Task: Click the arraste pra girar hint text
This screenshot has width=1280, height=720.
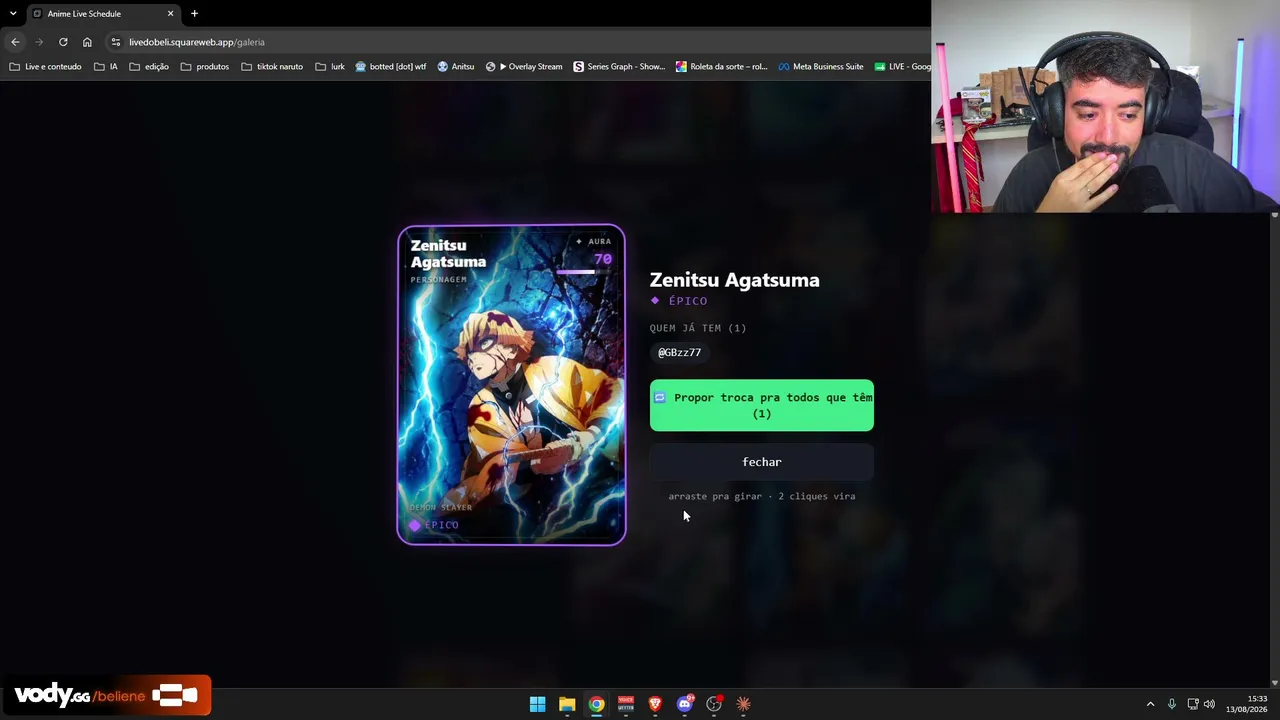Action: click(x=762, y=496)
